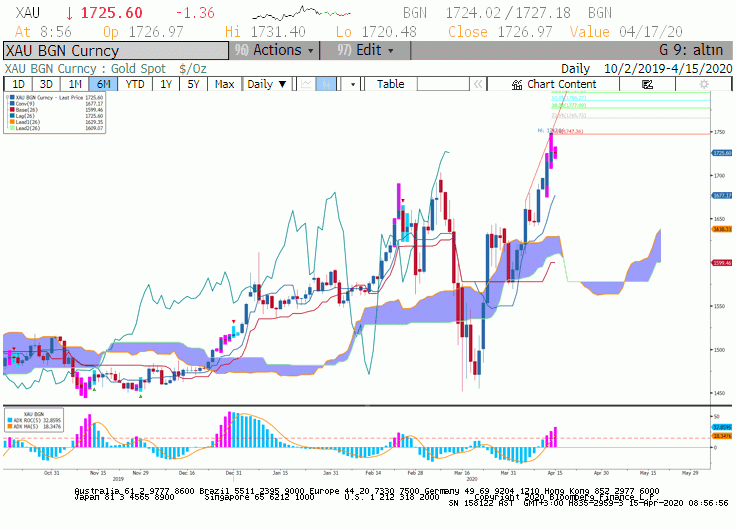Image resolution: width=736 pixels, height=530 pixels.
Task: Expand the Actions menu
Action: pos(274,50)
